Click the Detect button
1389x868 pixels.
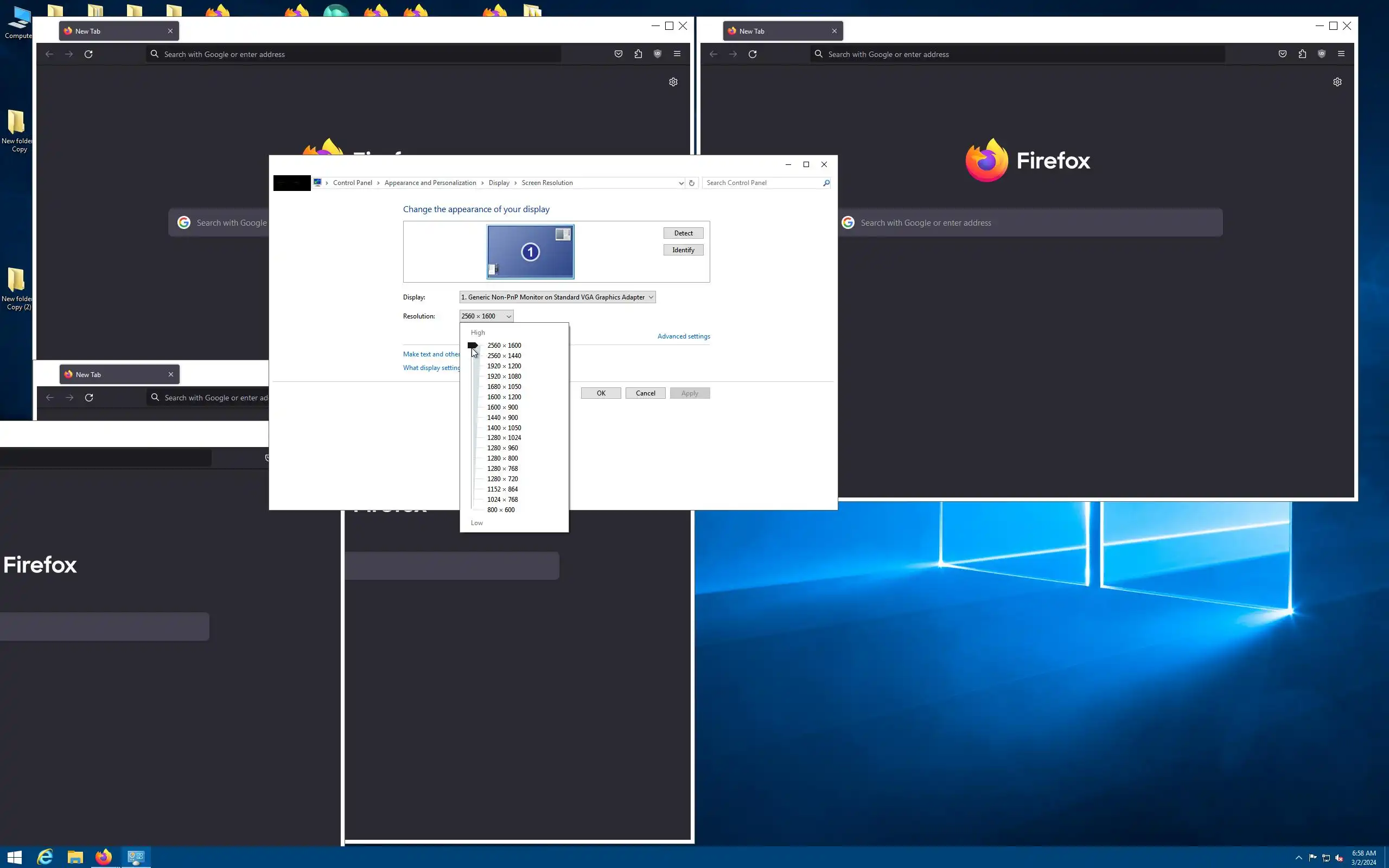pos(683,233)
